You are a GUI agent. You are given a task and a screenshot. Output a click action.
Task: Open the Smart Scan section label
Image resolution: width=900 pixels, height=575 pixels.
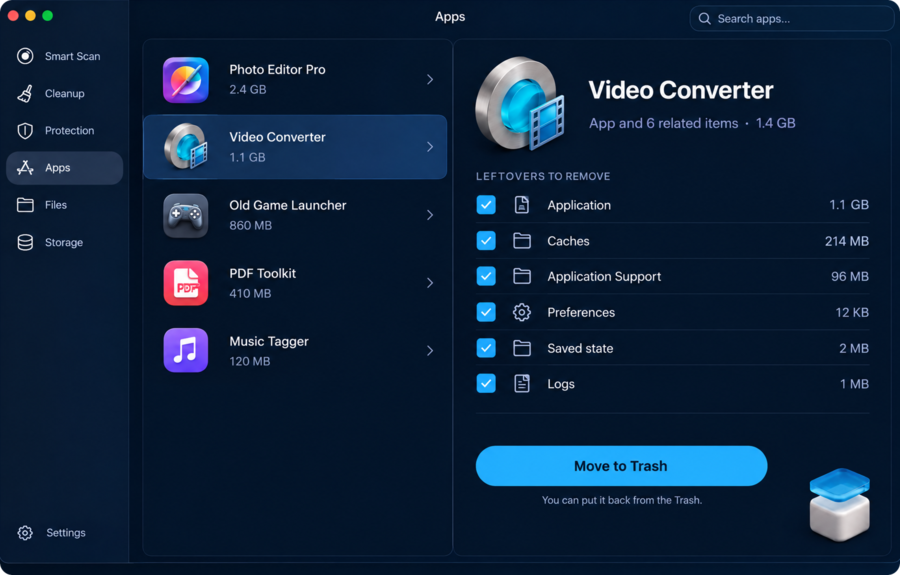(x=72, y=56)
